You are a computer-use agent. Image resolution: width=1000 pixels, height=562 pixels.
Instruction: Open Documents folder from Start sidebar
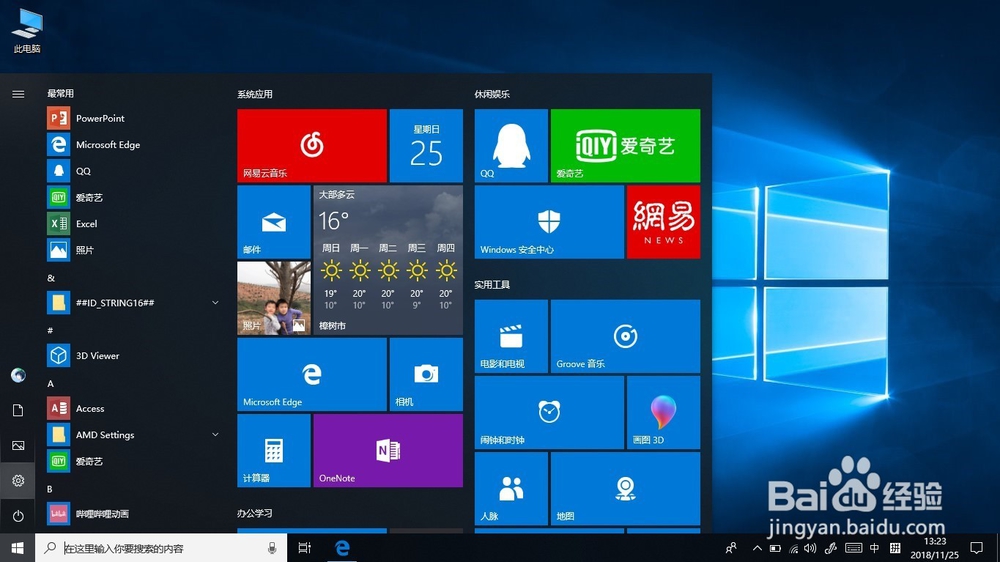point(18,410)
